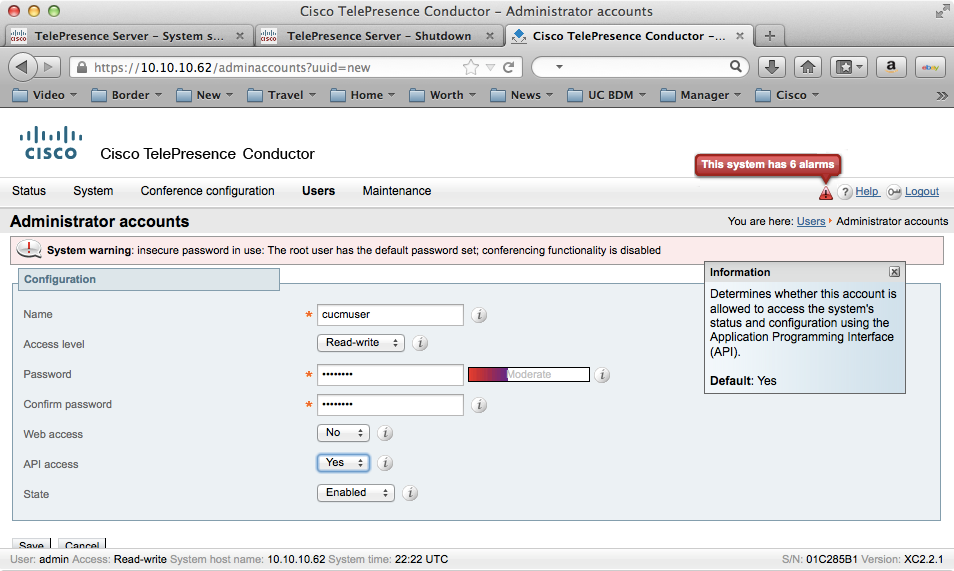
Task: Click the Cisco logo
Action: (x=50, y=144)
